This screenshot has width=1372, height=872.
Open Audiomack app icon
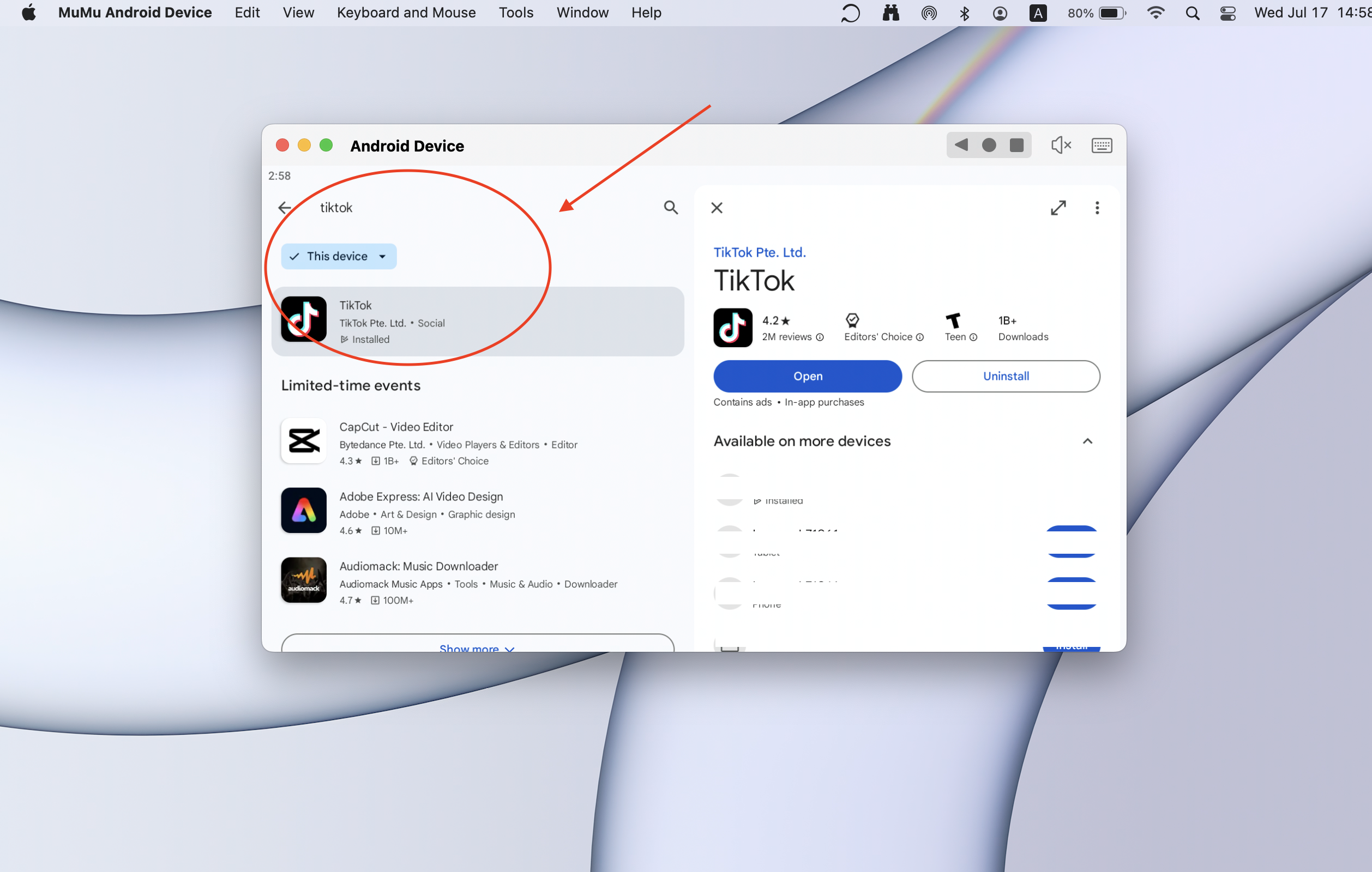304,580
